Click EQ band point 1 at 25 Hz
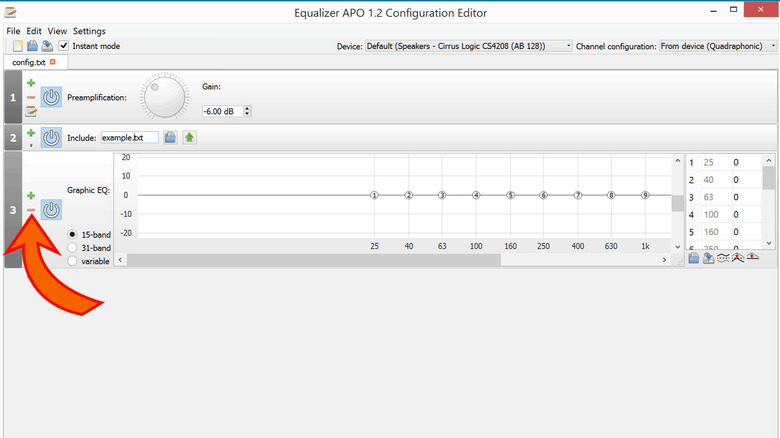 click(375, 195)
